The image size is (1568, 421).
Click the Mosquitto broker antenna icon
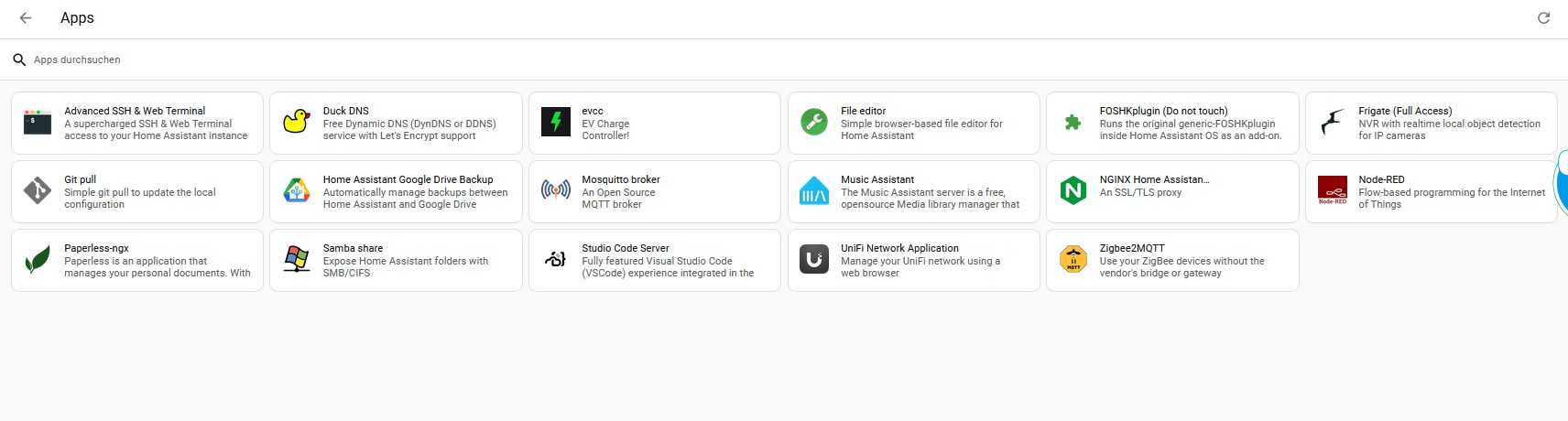(555, 190)
